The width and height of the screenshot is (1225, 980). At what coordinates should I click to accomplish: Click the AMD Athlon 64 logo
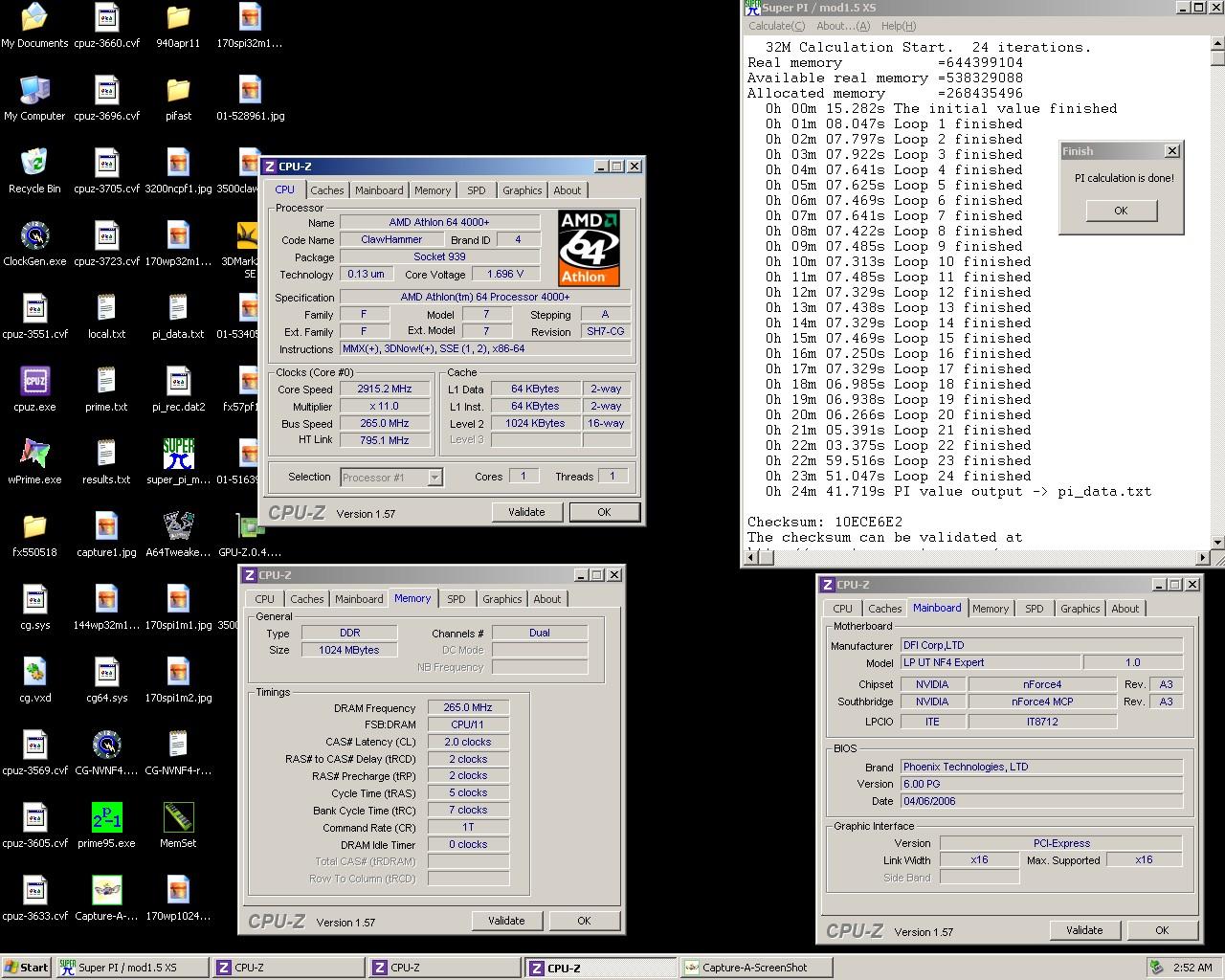pos(590,248)
